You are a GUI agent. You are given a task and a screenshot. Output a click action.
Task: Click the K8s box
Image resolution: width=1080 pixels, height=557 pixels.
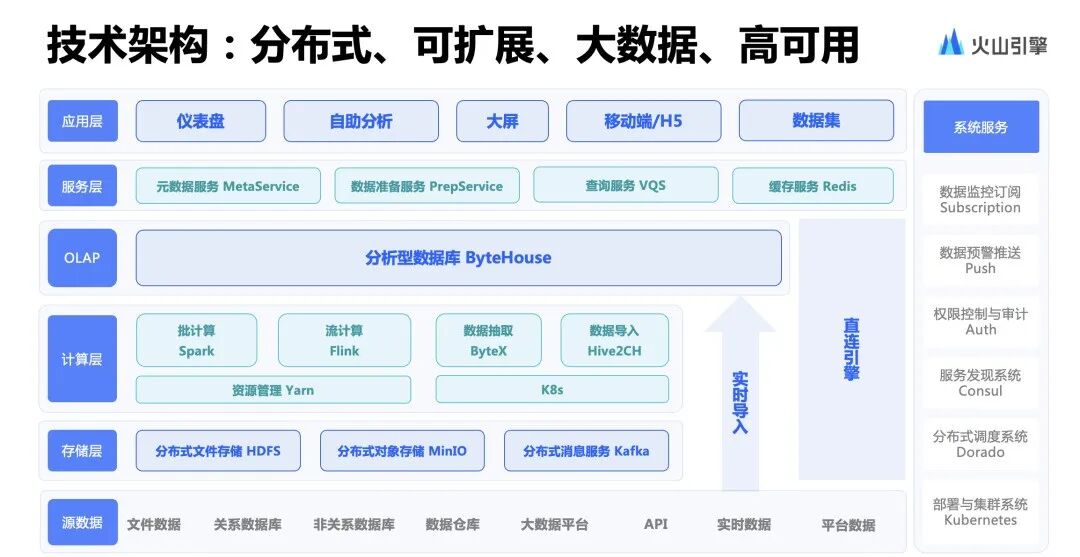click(552, 389)
